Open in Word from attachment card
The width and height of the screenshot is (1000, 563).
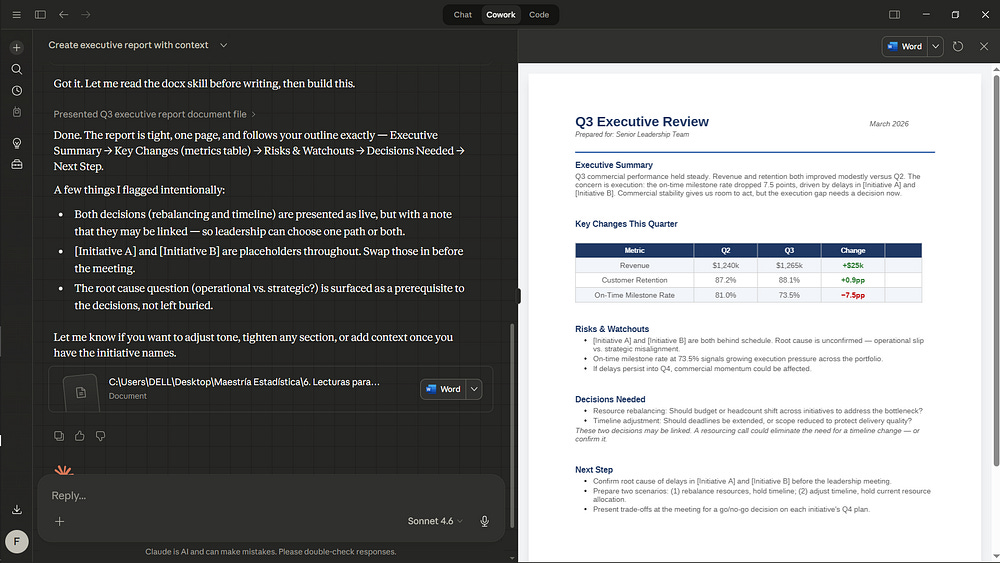[443, 390]
